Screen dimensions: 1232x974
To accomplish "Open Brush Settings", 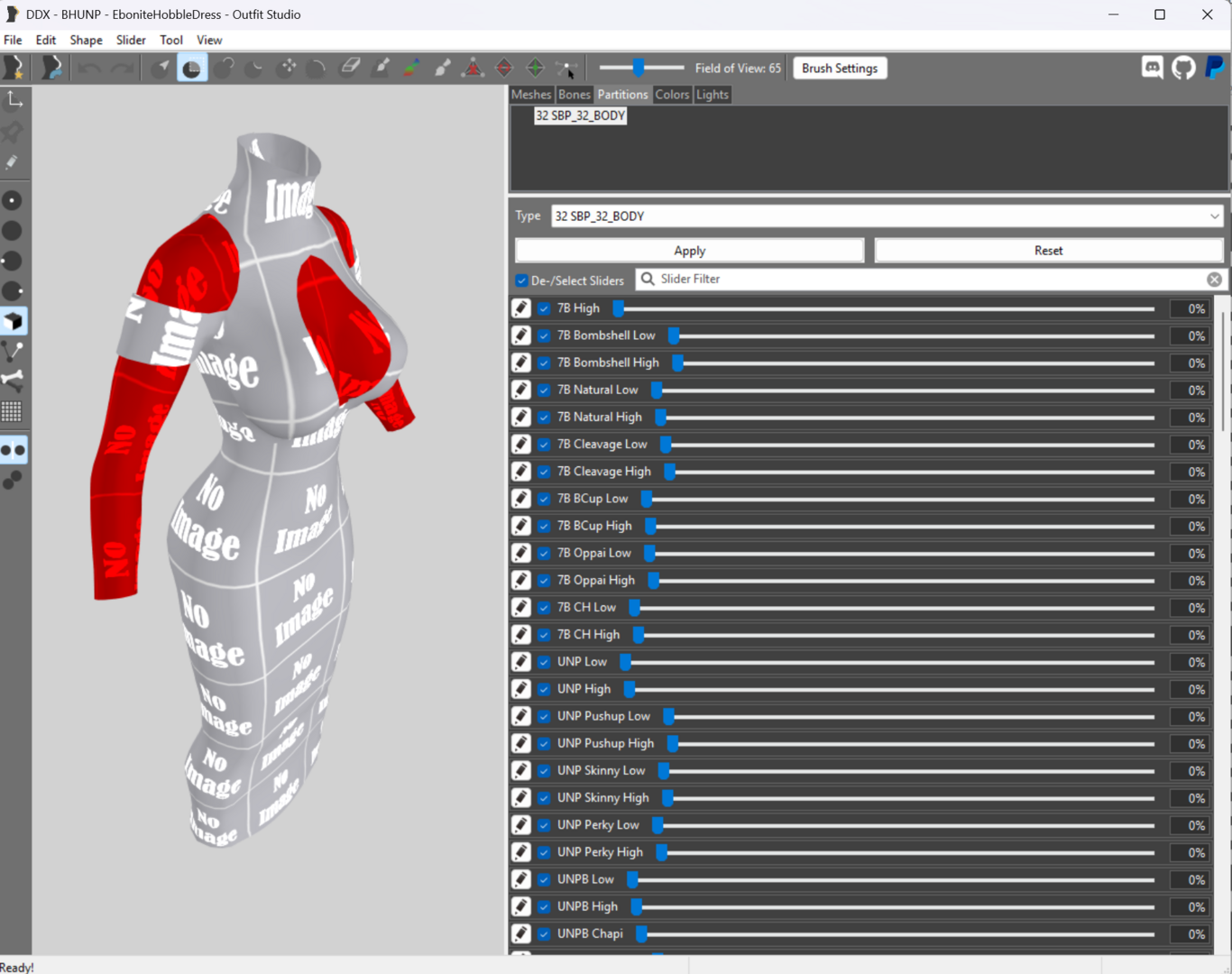I will pos(840,69).
